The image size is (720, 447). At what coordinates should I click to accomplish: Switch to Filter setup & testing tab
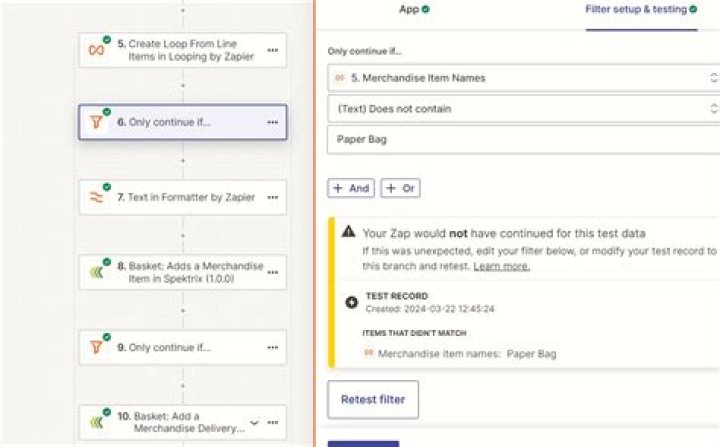coord(641,9)
